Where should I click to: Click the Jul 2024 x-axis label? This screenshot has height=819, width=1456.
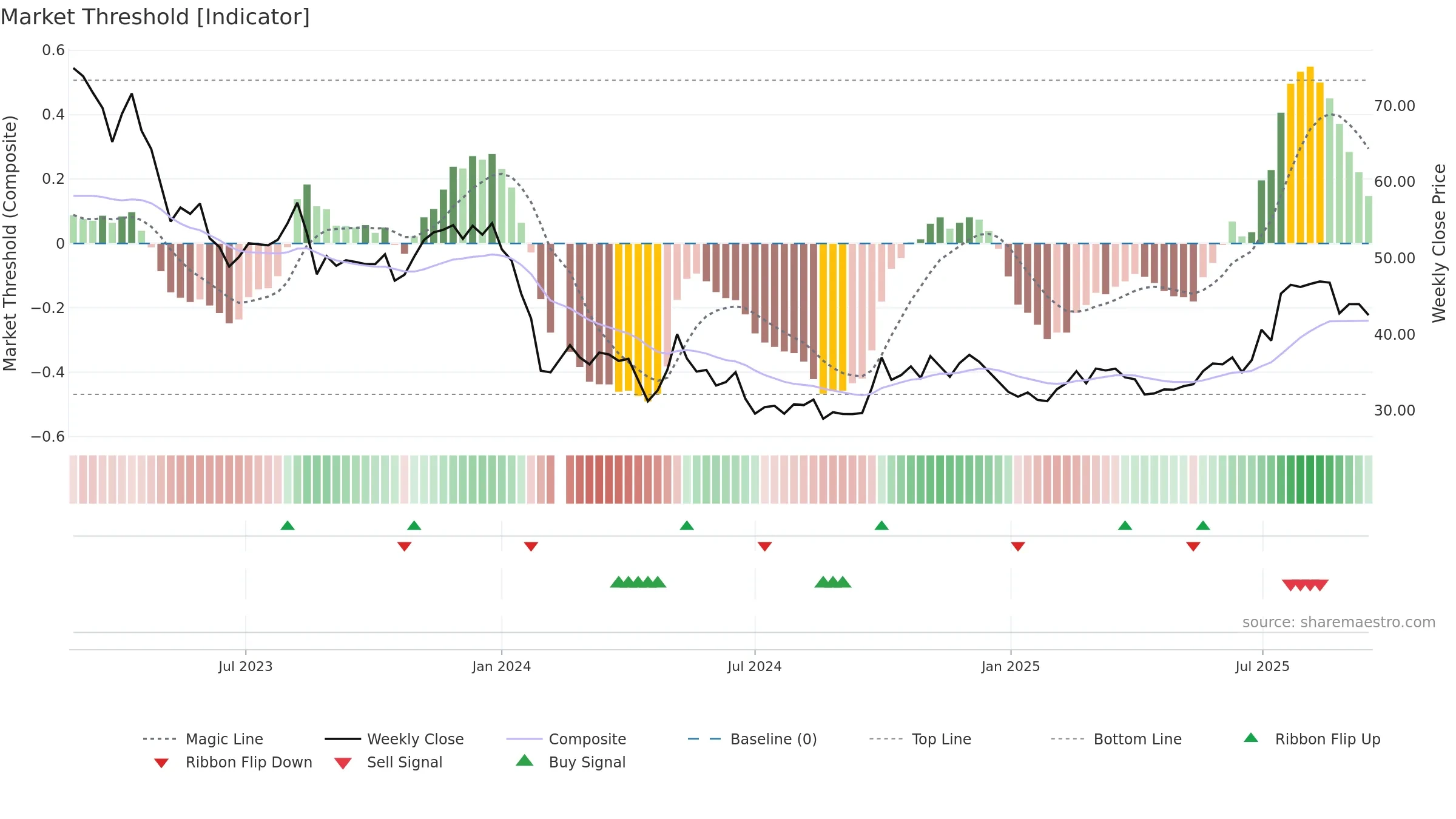(755, 666)
